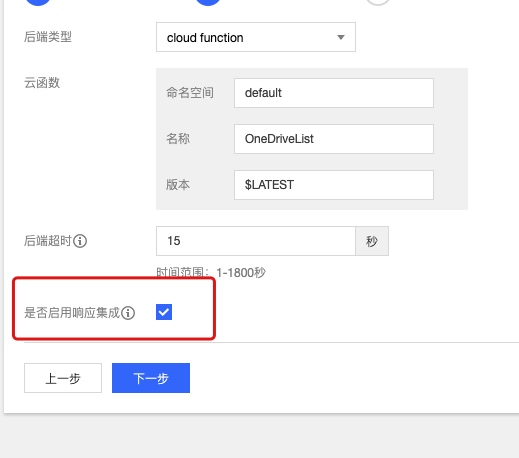Image resolution: width=519 pixels, height=458 pixels.
Task: Click info icon next to 是否启用响应集成
Action: point(128,313)
